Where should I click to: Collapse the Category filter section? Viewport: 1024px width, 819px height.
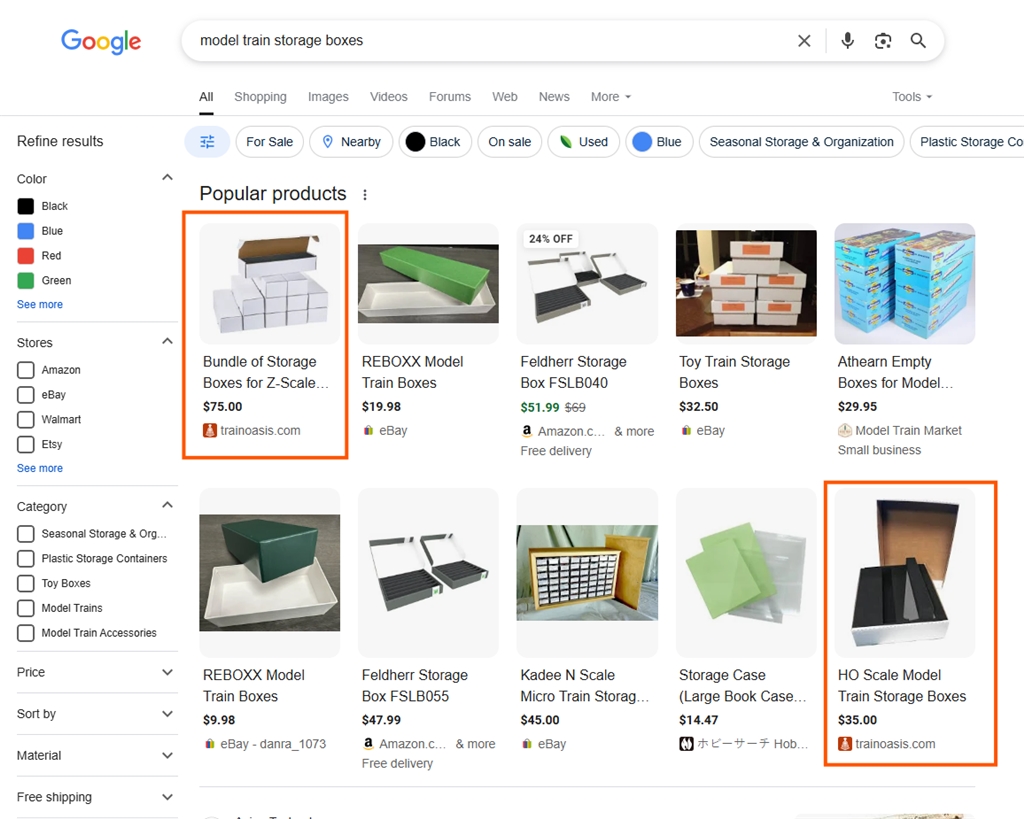point(167,506)
